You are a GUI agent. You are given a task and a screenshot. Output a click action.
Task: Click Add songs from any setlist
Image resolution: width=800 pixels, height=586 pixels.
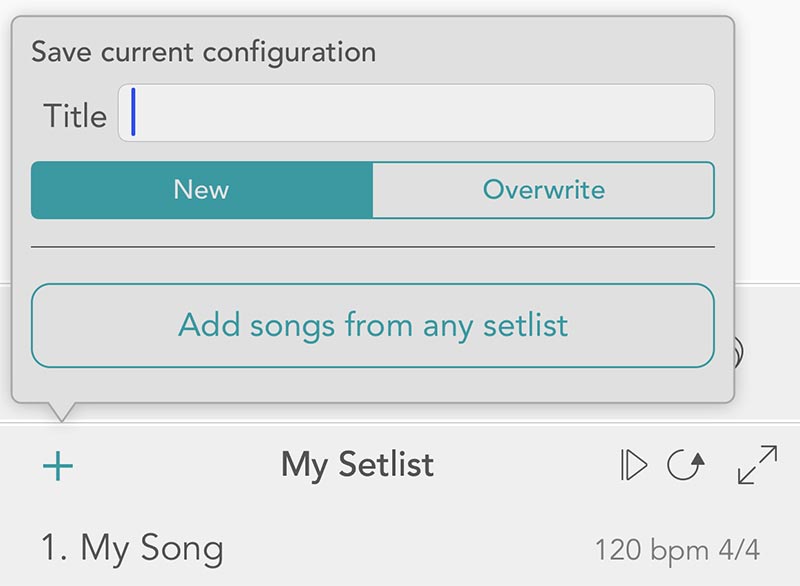coord(373,325)
